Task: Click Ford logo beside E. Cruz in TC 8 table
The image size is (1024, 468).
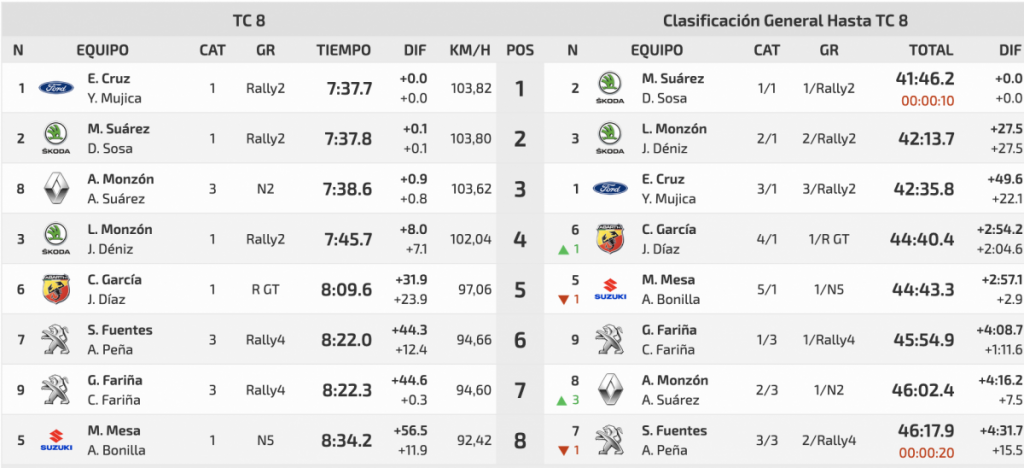Action: (x=56, y=88)
